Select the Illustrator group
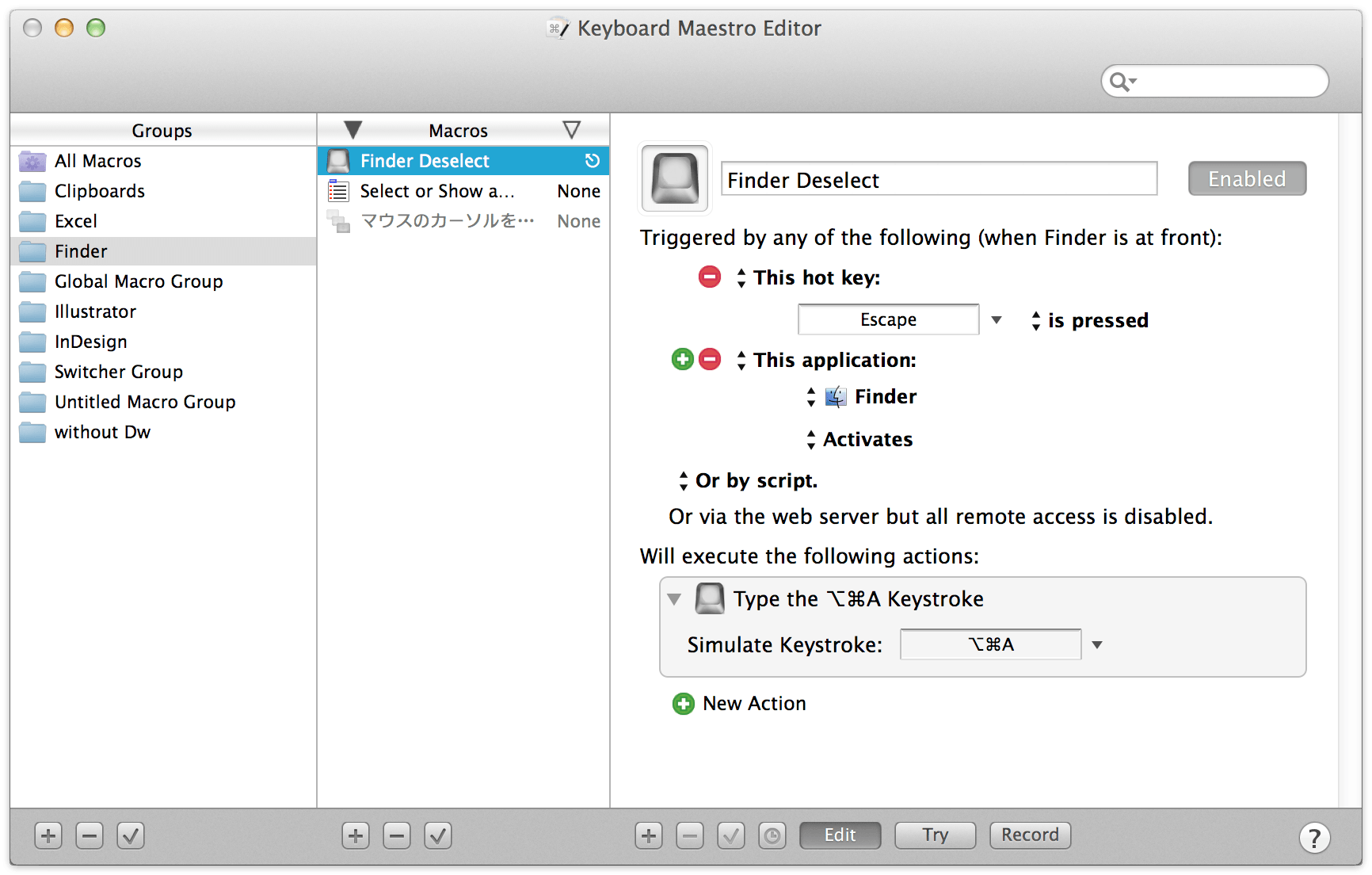The height and width of the screenshot is (875, 1372). tap(163, 311)
